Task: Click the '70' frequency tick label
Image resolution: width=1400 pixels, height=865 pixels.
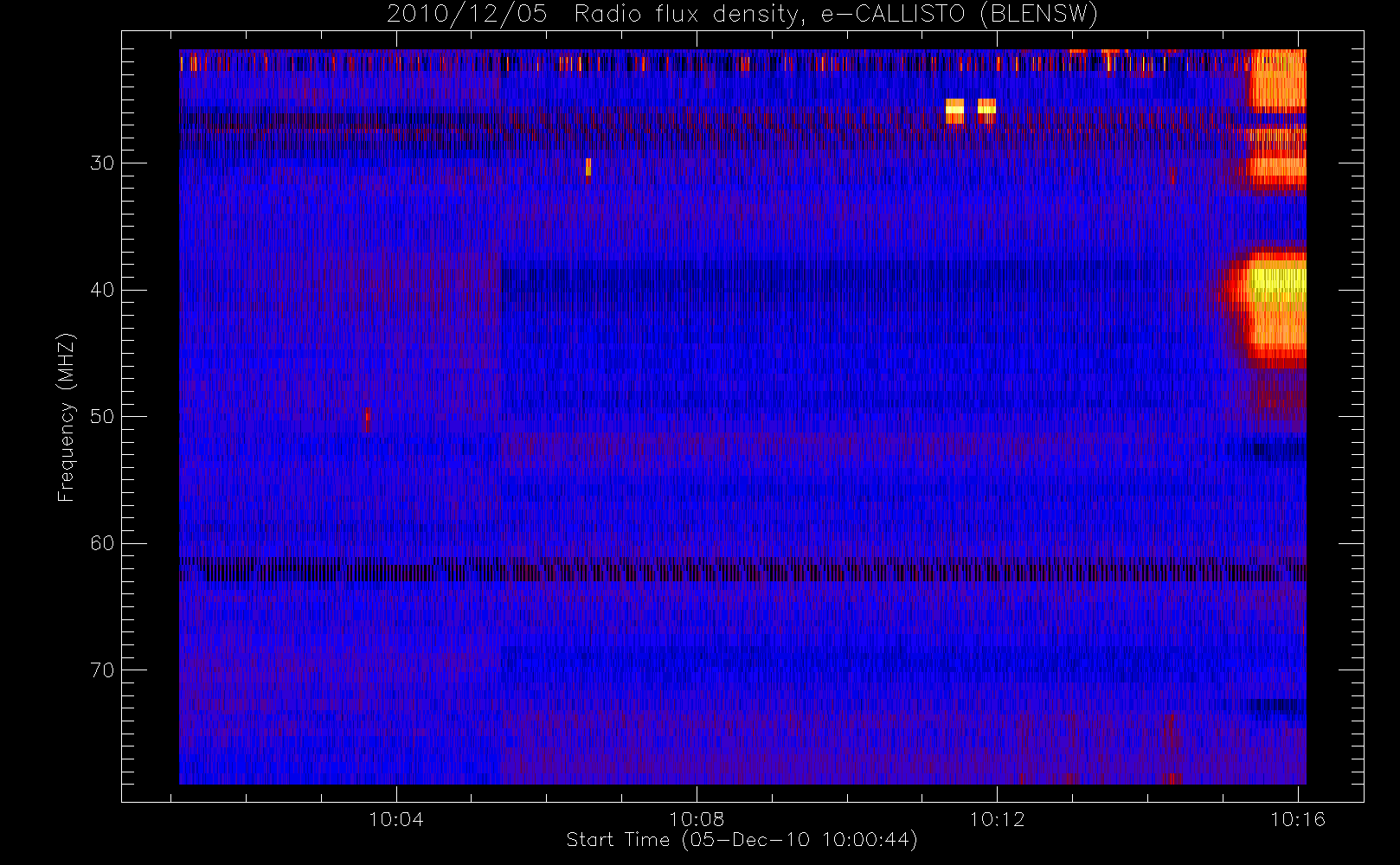Action: coord(102,670)
